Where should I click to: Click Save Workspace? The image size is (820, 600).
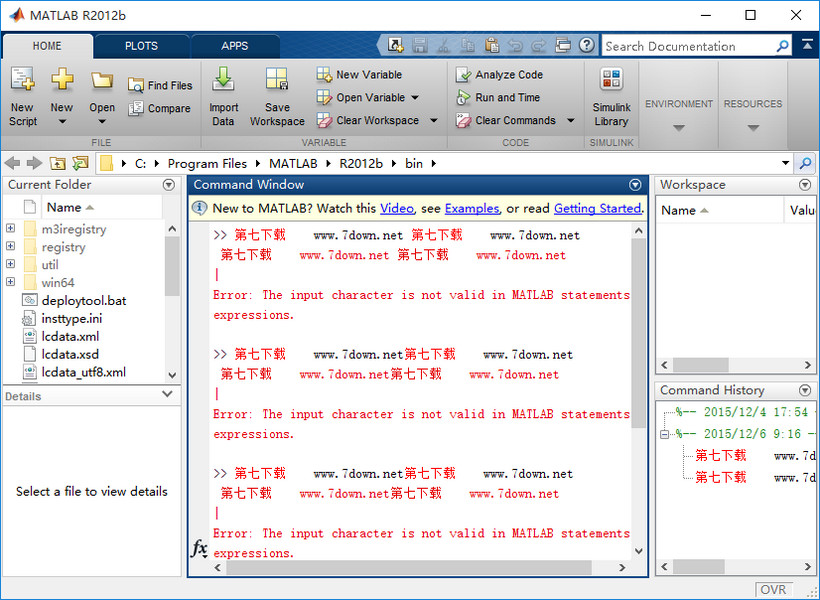(277, 96)
